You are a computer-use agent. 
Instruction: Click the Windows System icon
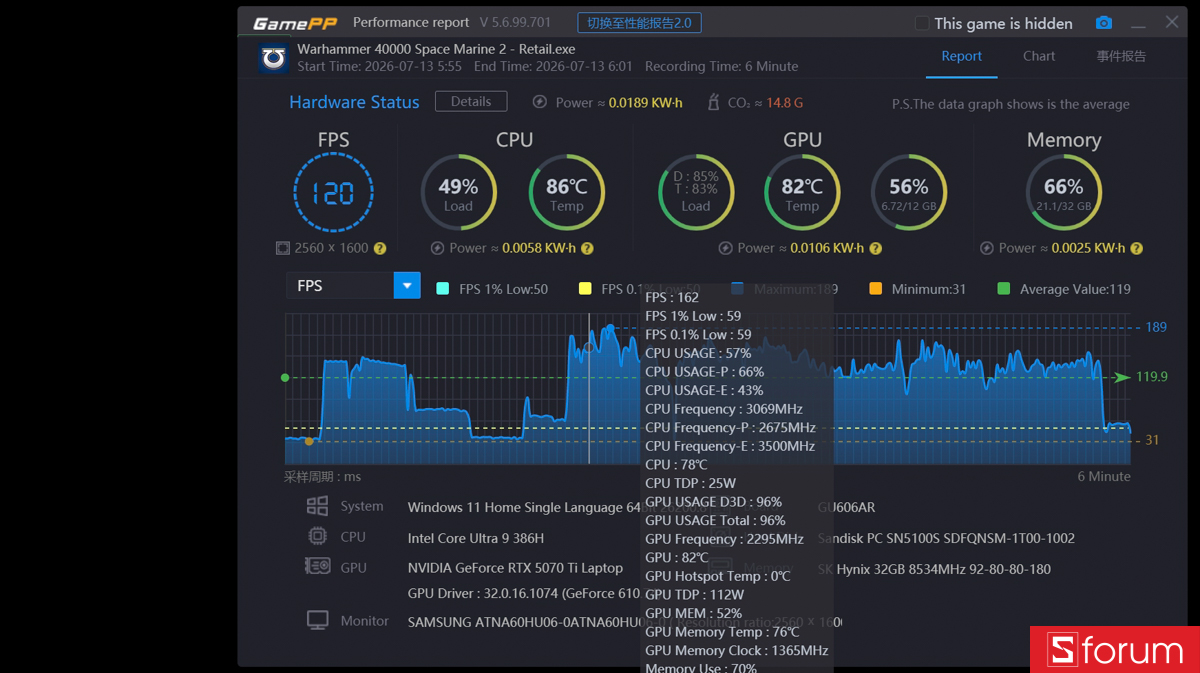(x=317, y=506)
